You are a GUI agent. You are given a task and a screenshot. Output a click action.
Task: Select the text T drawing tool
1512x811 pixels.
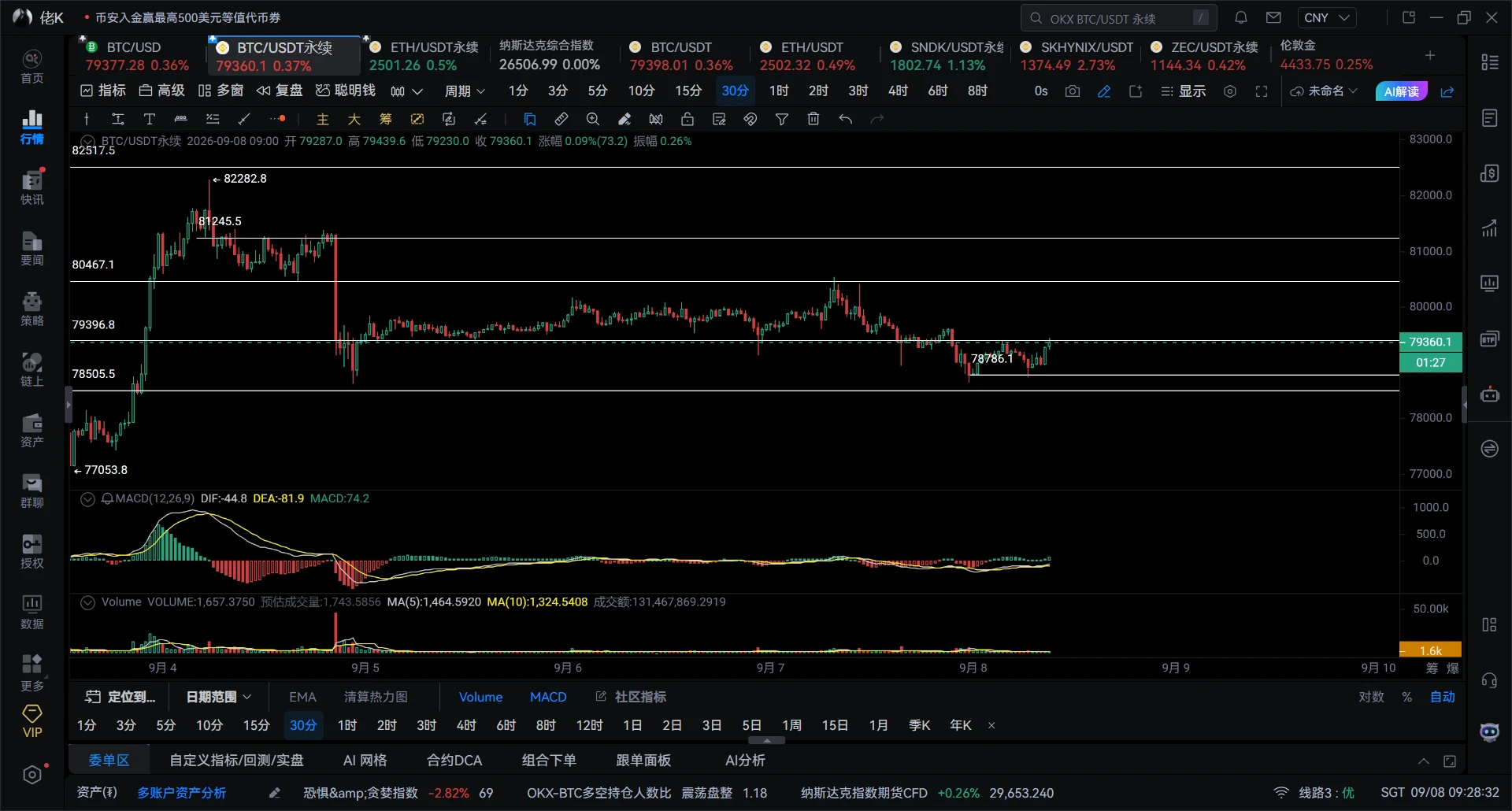(149, 119)
